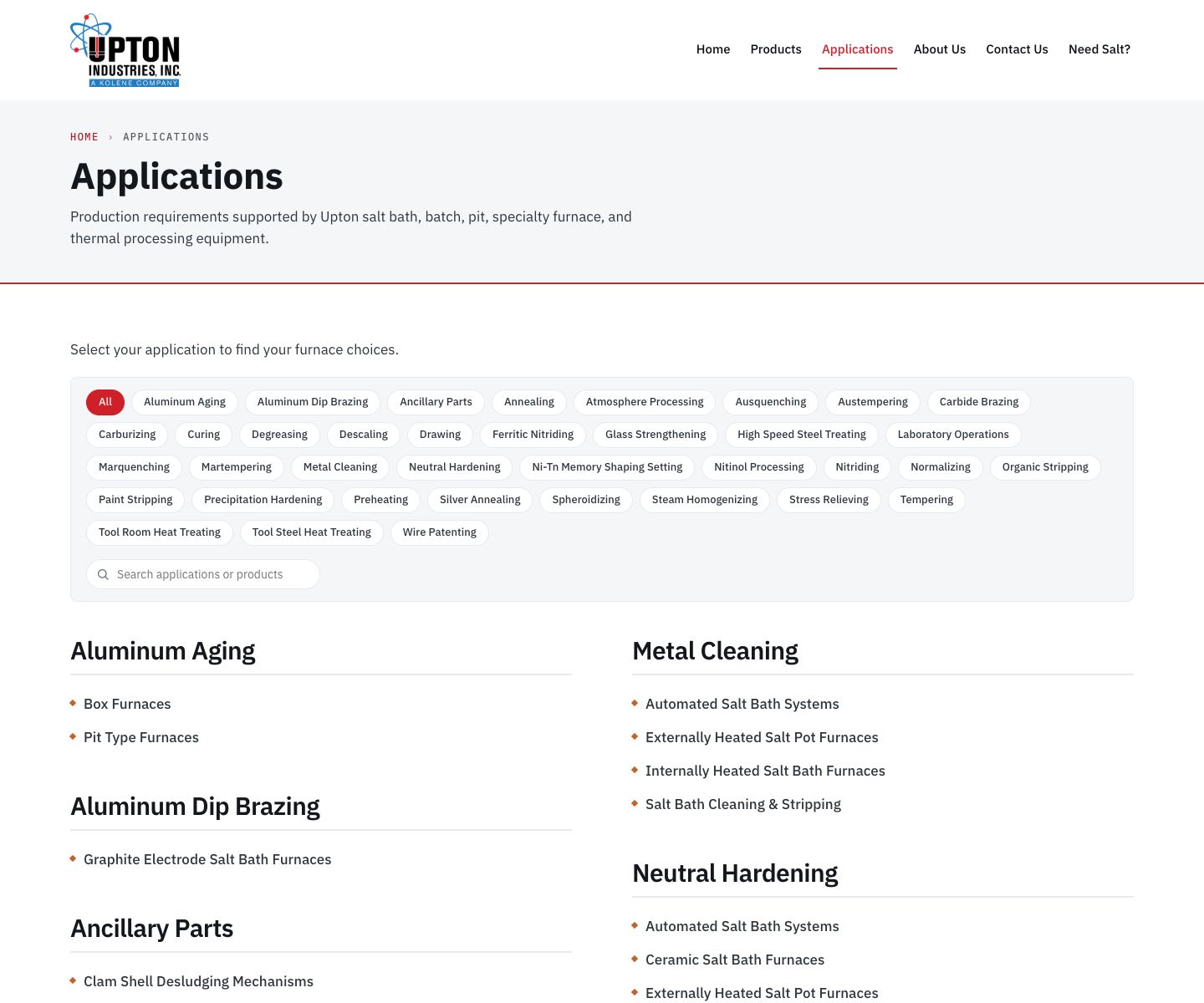Toggle the Ancillary Parts filter chip
Viewport: 1204px width, 1003px height.
pyautogui.click(x=436, y=402)
